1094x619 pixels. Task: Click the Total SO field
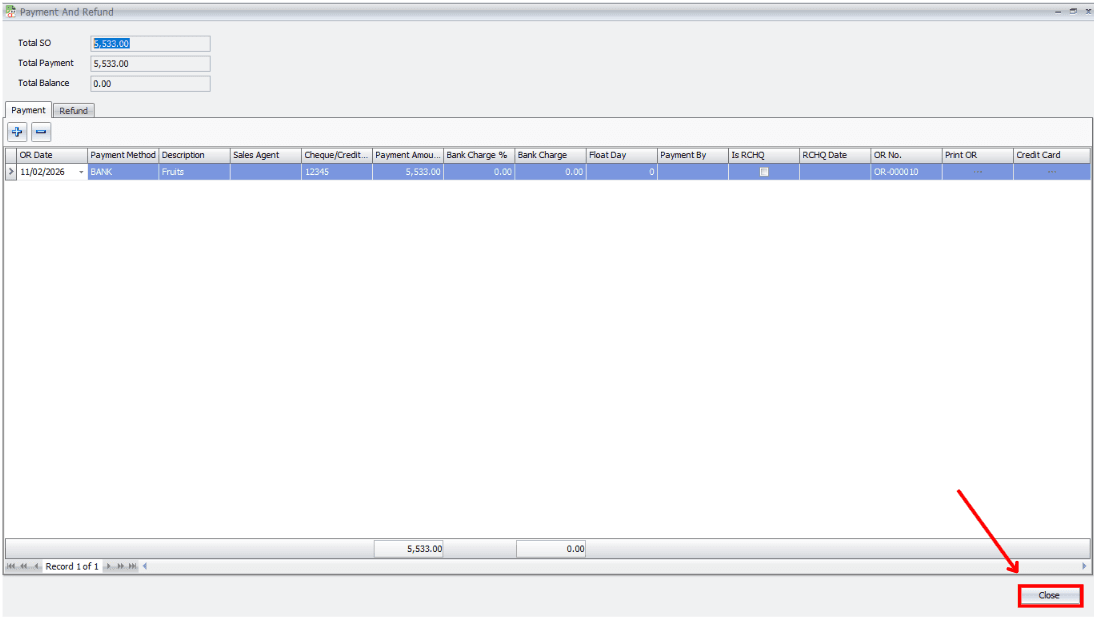pos(150,43)
